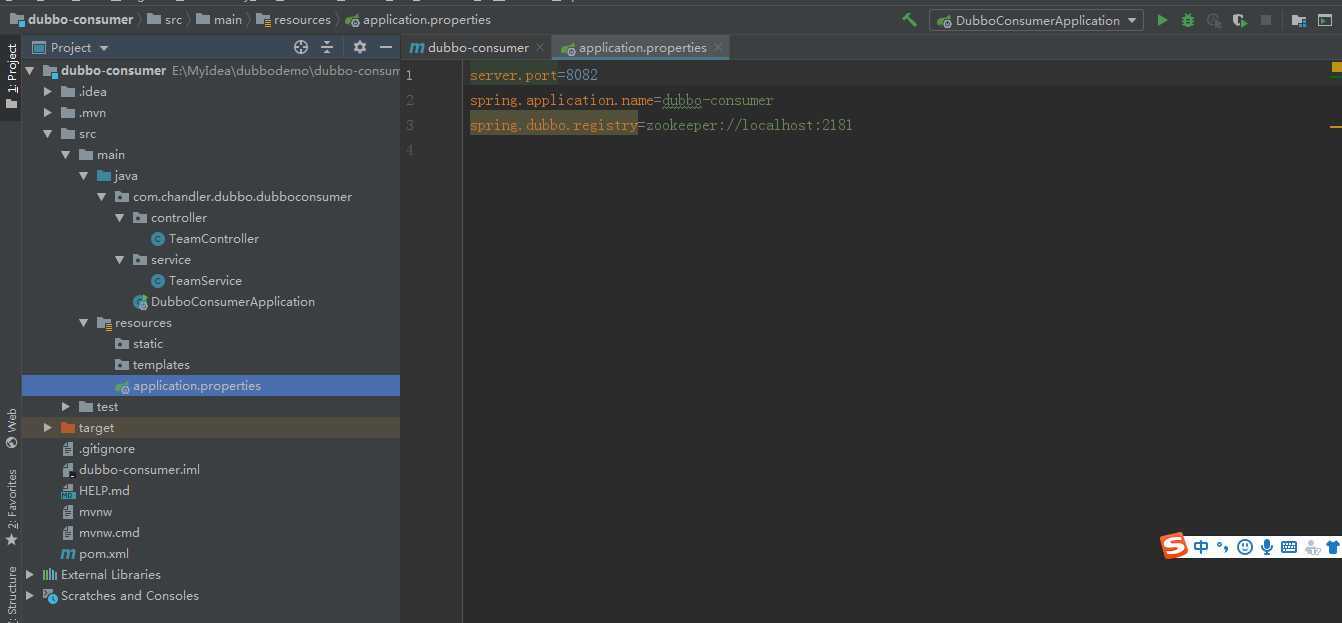Collapse the java folder arrow

84,175
